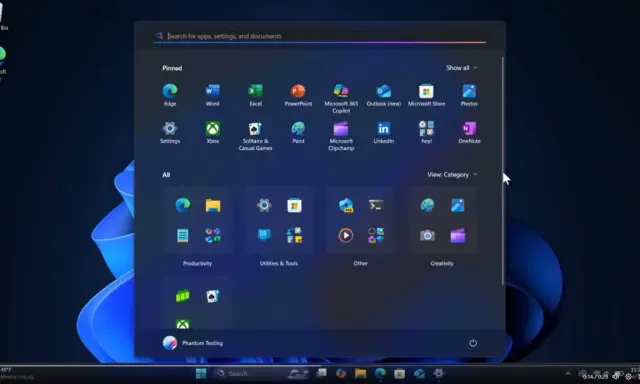Launch Word from pinned apps
The height and width of the screenshot is (384, 640).
click(x=212, y=95)
